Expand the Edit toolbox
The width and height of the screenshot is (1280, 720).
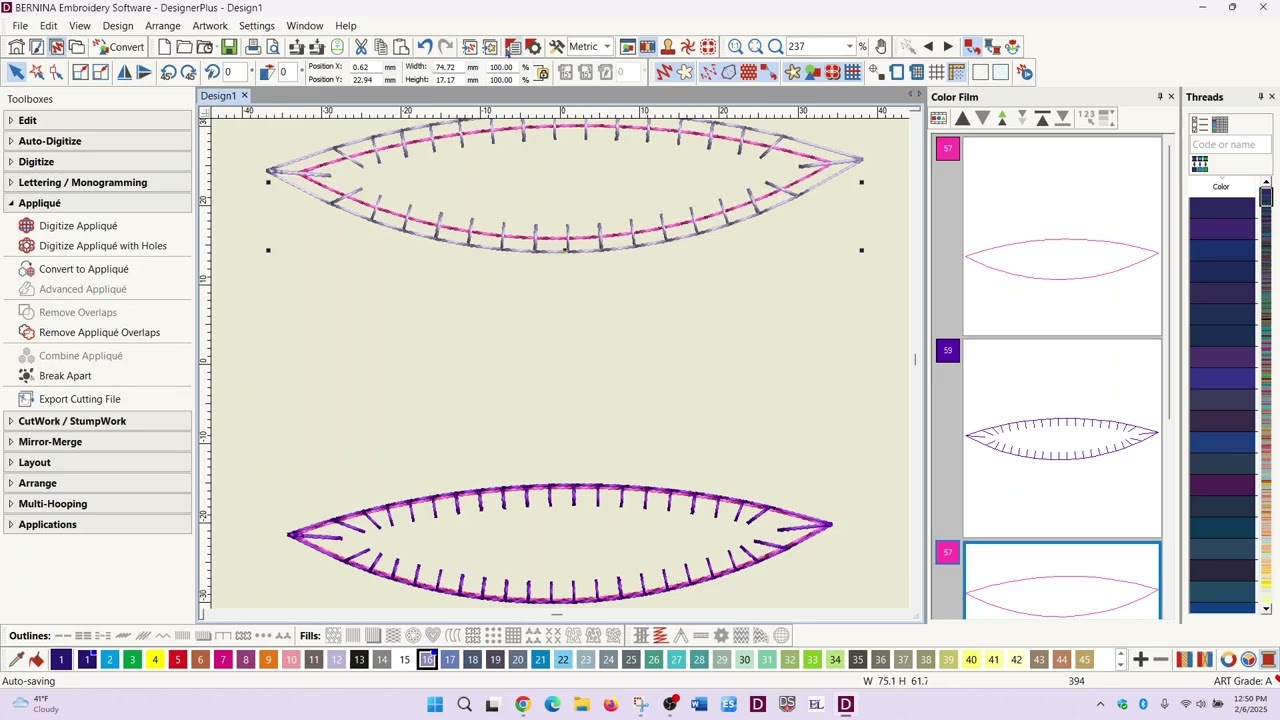[x=97, y=120]
